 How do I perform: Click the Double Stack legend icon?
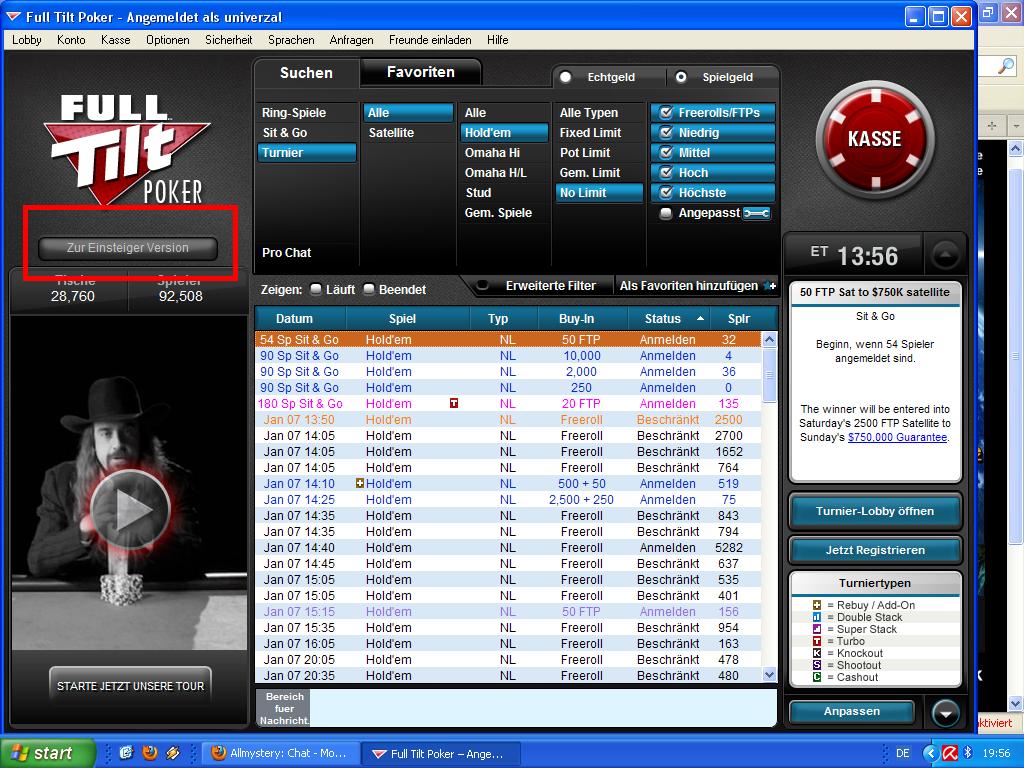tap(816, 617)
